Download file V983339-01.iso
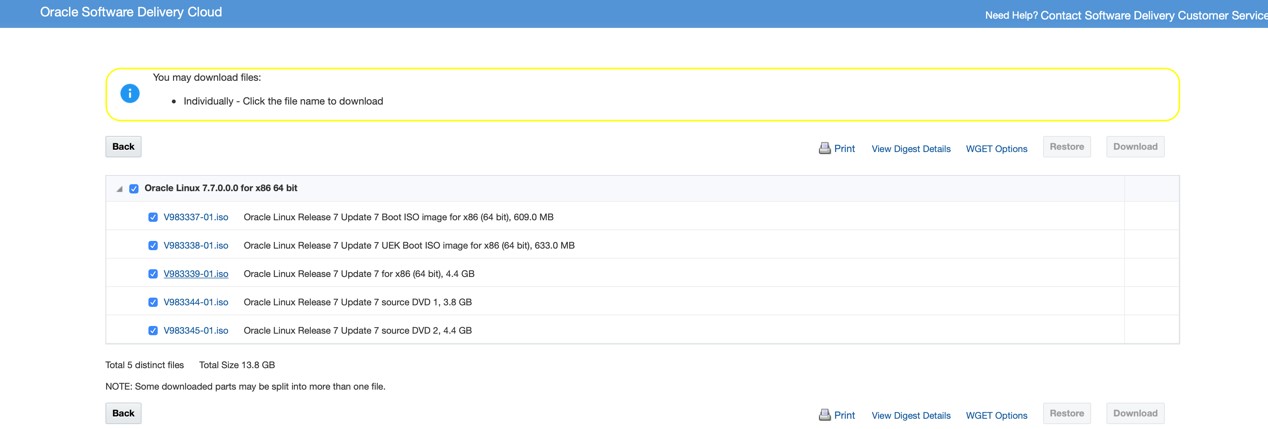Viewport: 1268px width, 429px height. [x=196, y=274]
